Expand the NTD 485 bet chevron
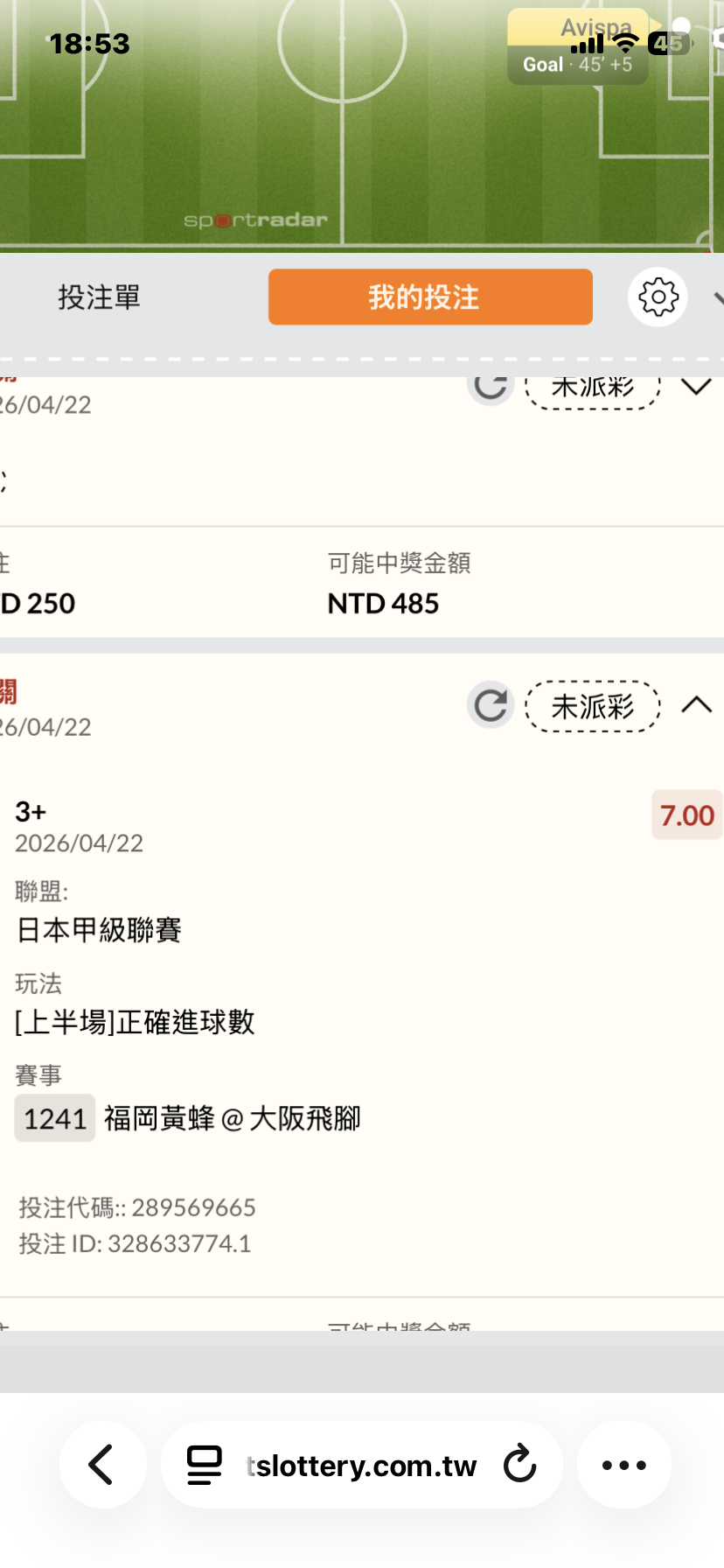This screenshot has height=1568, width=724. 696,388
